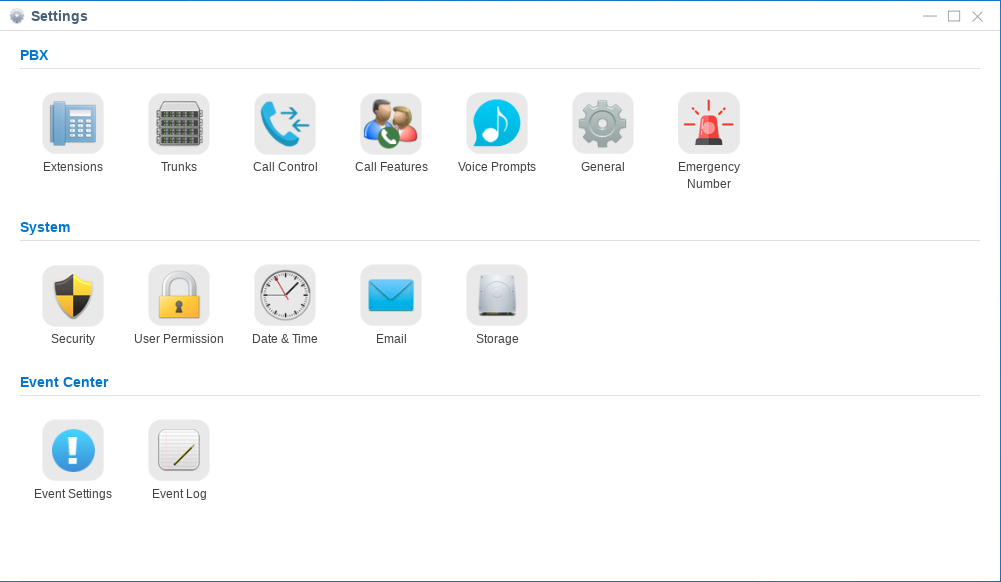
Task: Click the System section heading
Action: [45, 227]
